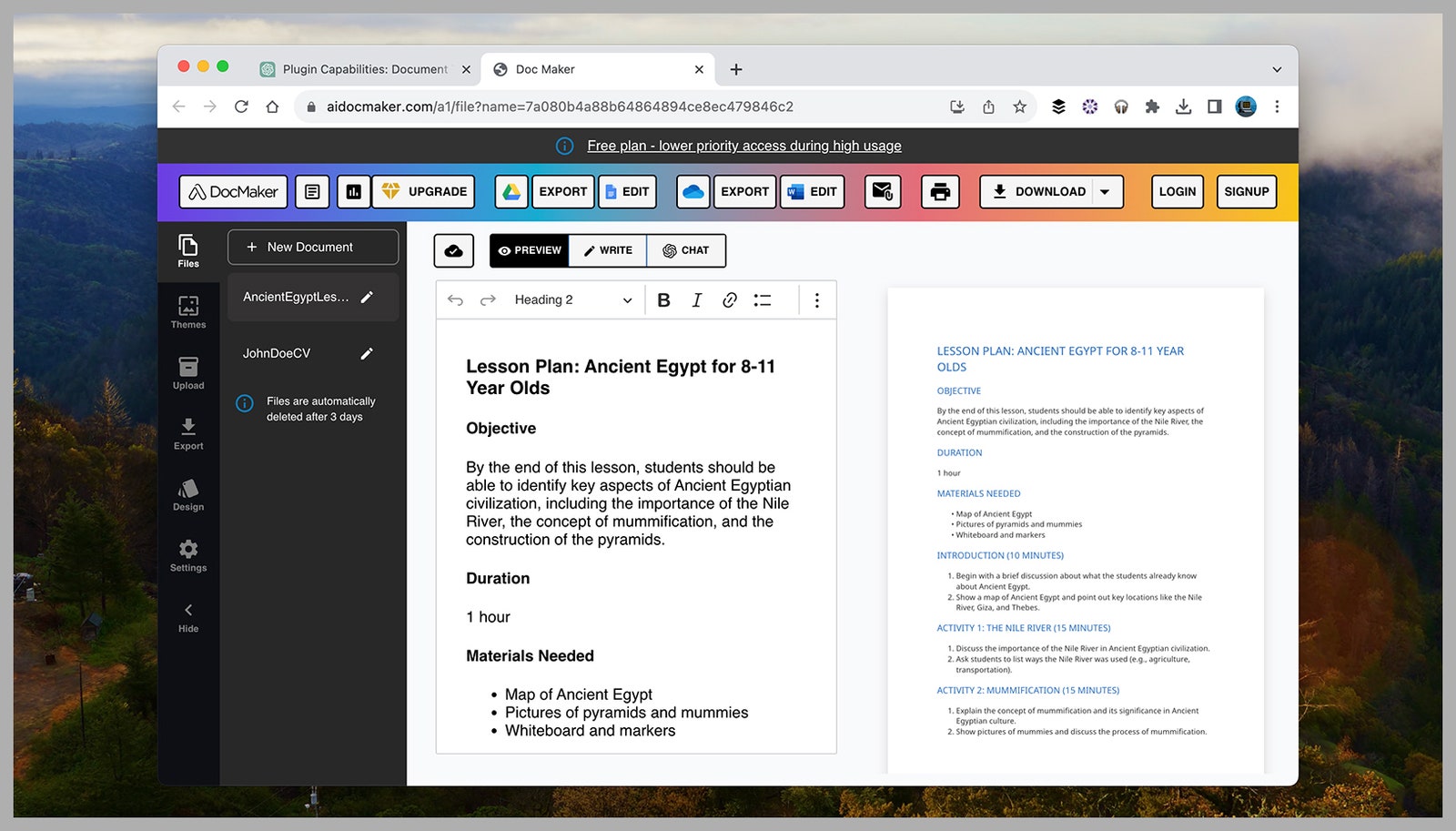Rename JohnDoeCV with pencil icon
The image size is (1456, 831).
(367, 353)
